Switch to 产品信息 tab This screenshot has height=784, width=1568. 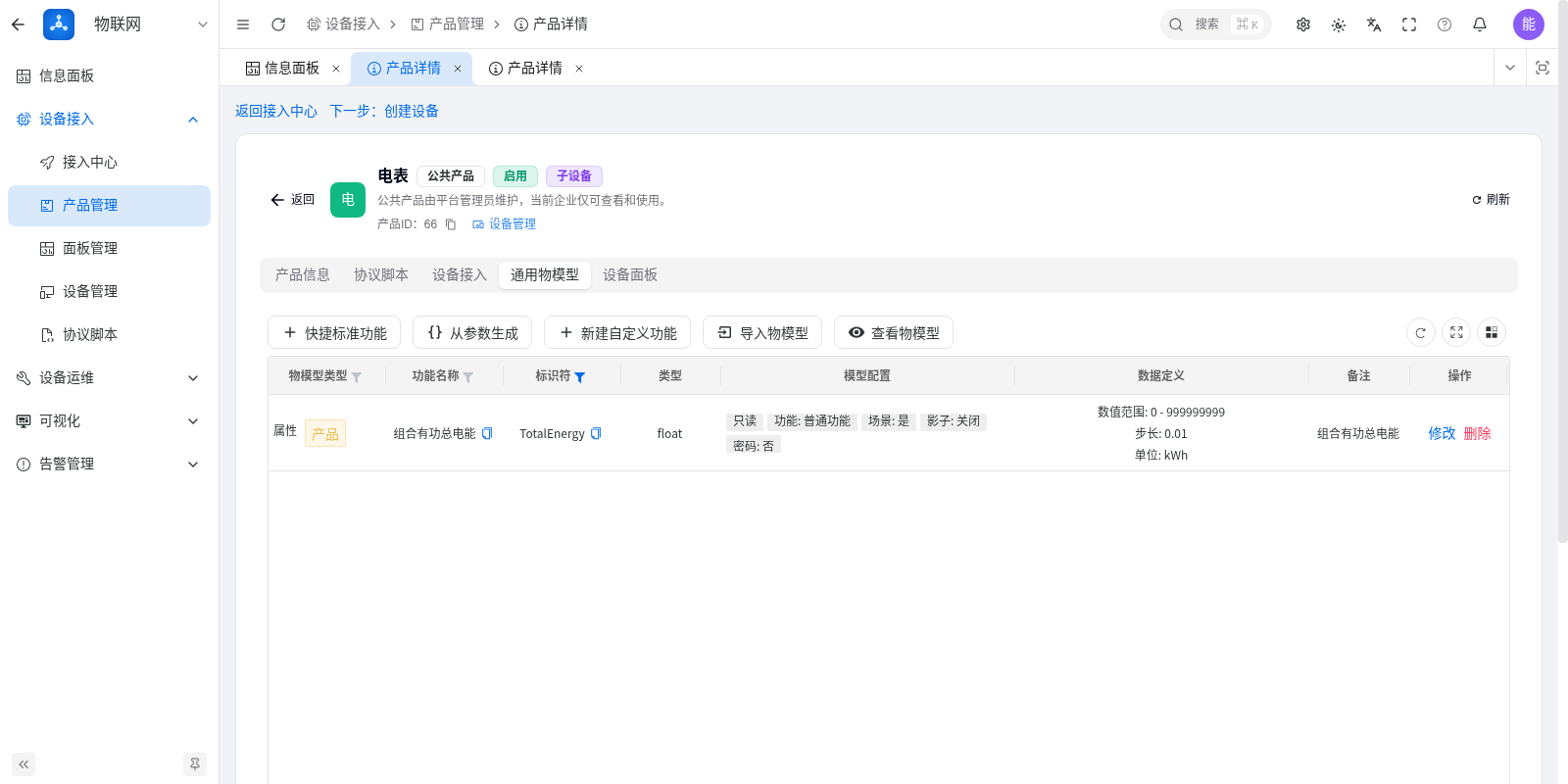(x=303, y=275)
